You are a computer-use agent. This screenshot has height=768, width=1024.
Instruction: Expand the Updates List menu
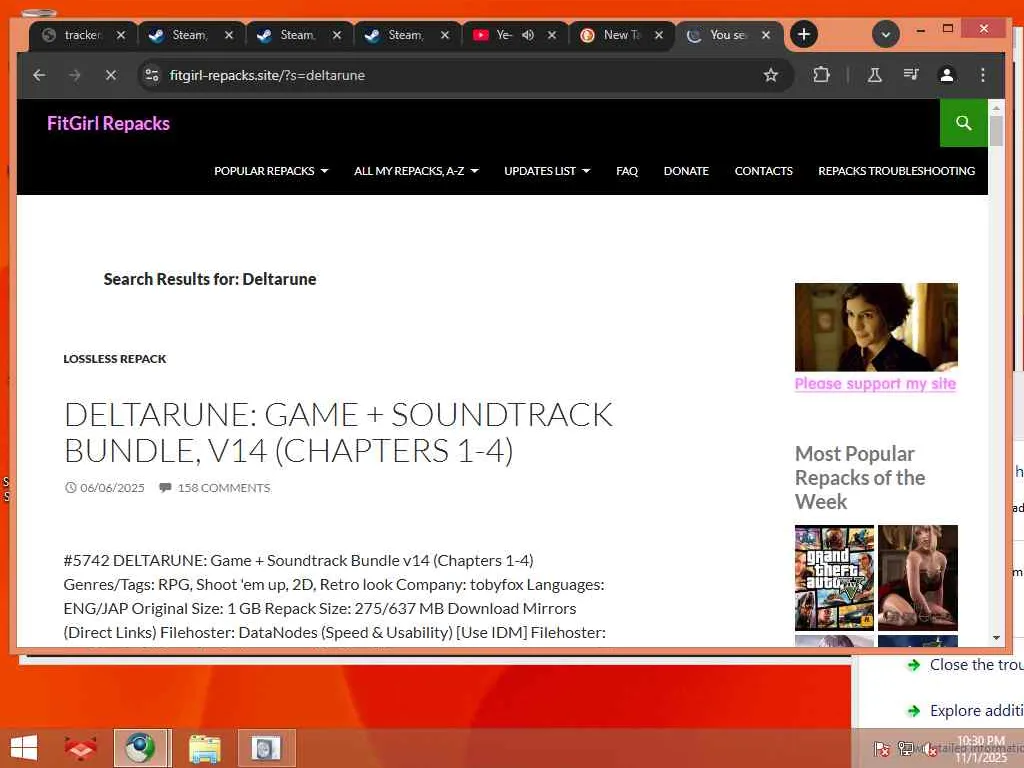pyautogui.click(x=547, y=171)
